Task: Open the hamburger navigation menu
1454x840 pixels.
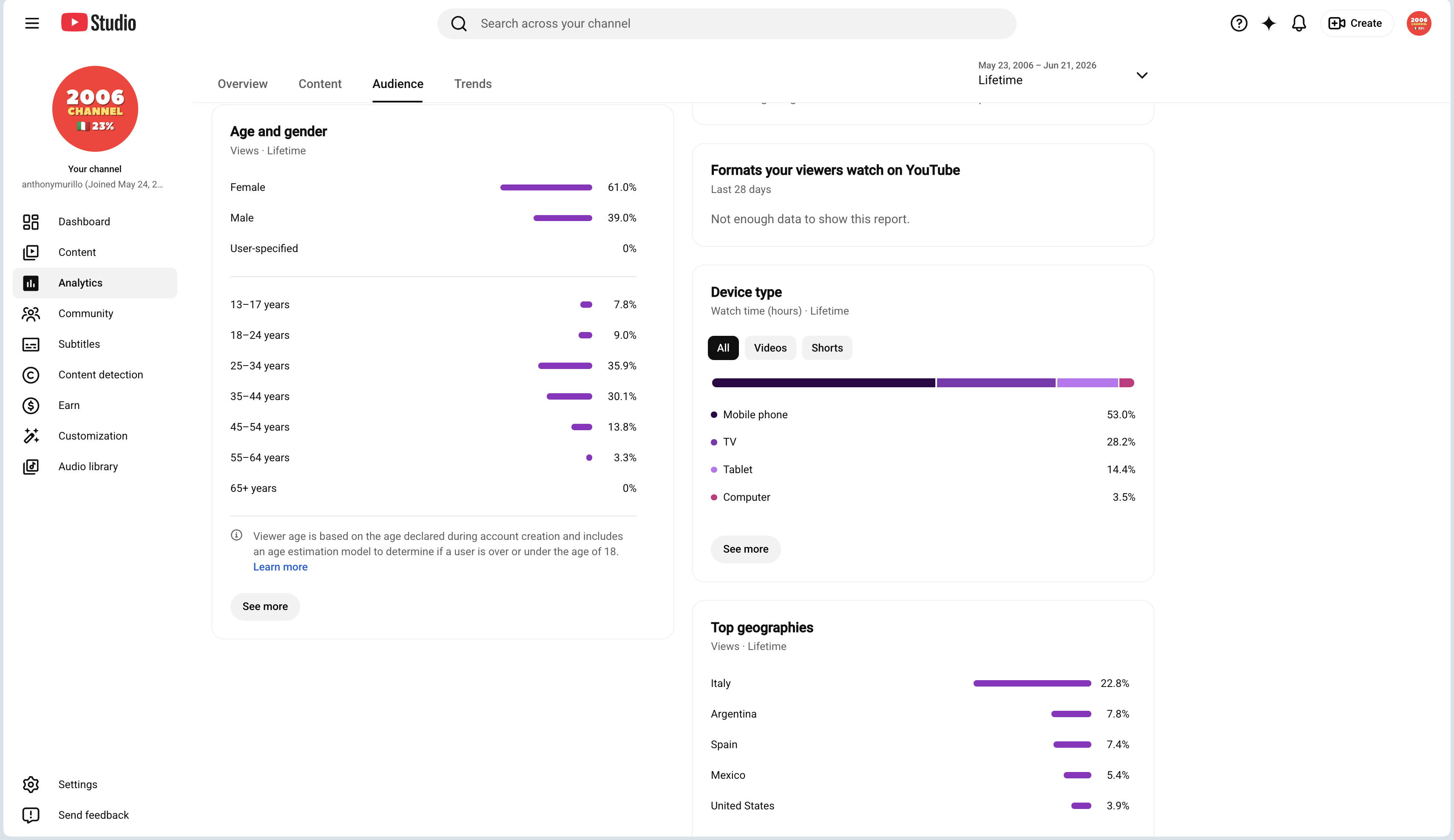Action: point(32,24)
